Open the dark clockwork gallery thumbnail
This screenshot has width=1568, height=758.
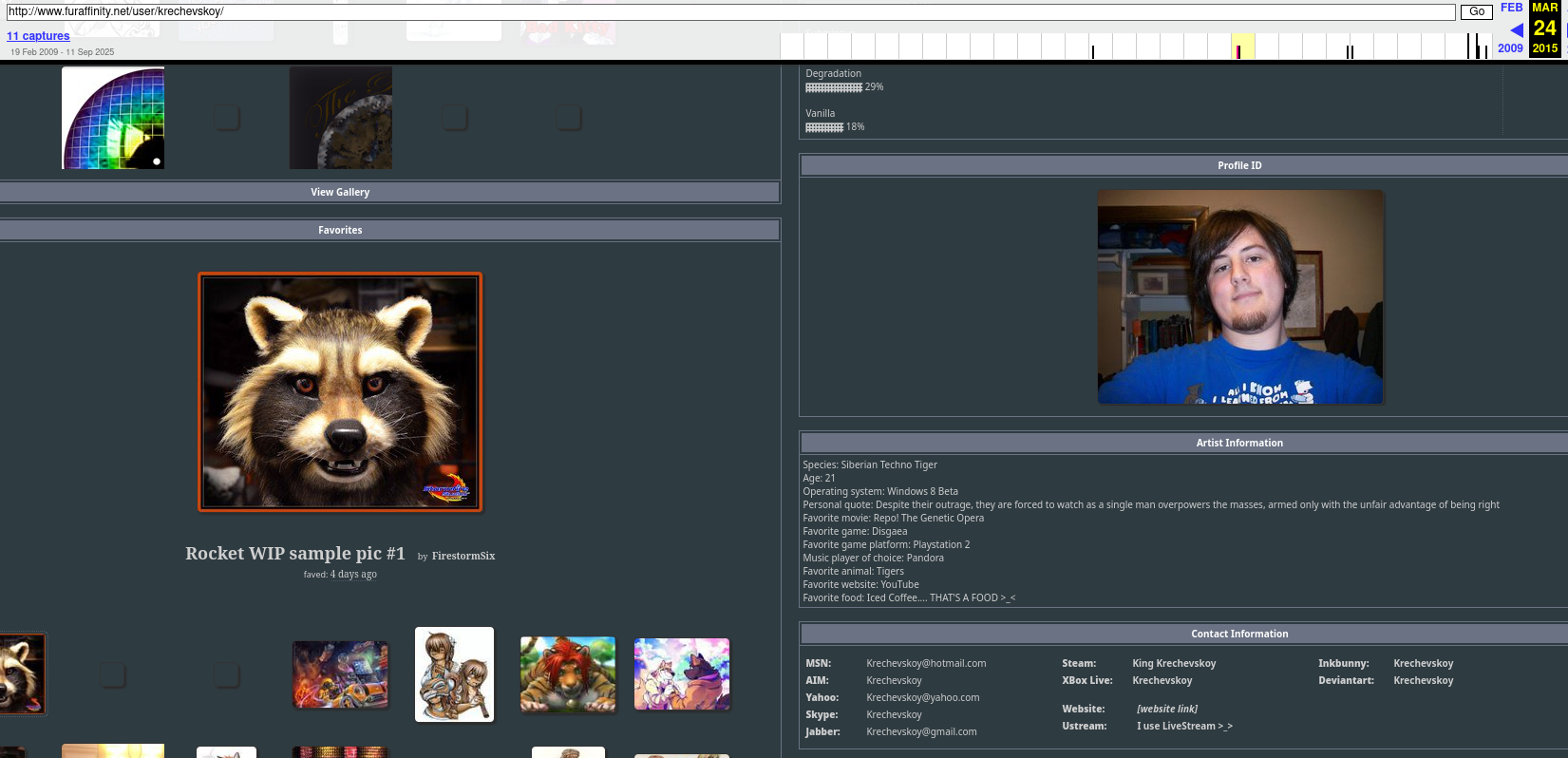tap(341, 118)
